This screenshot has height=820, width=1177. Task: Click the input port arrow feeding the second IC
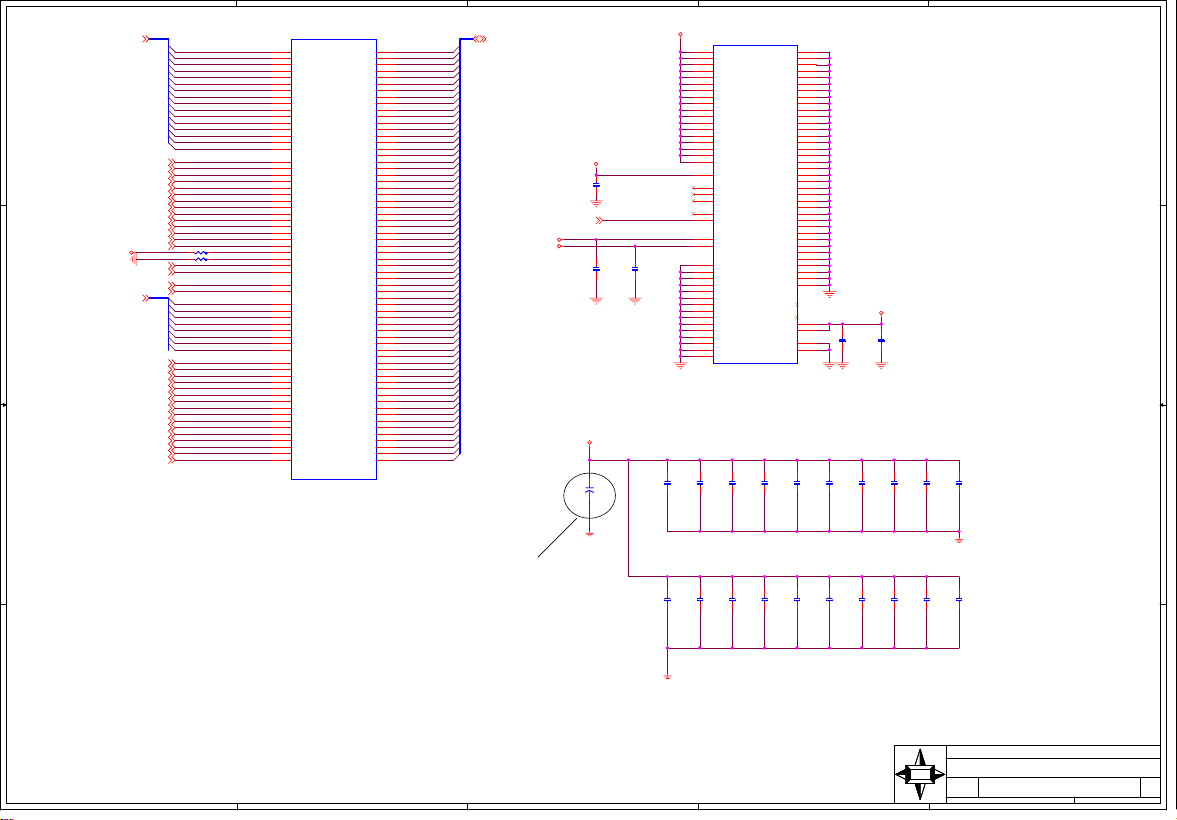[599, 221]
